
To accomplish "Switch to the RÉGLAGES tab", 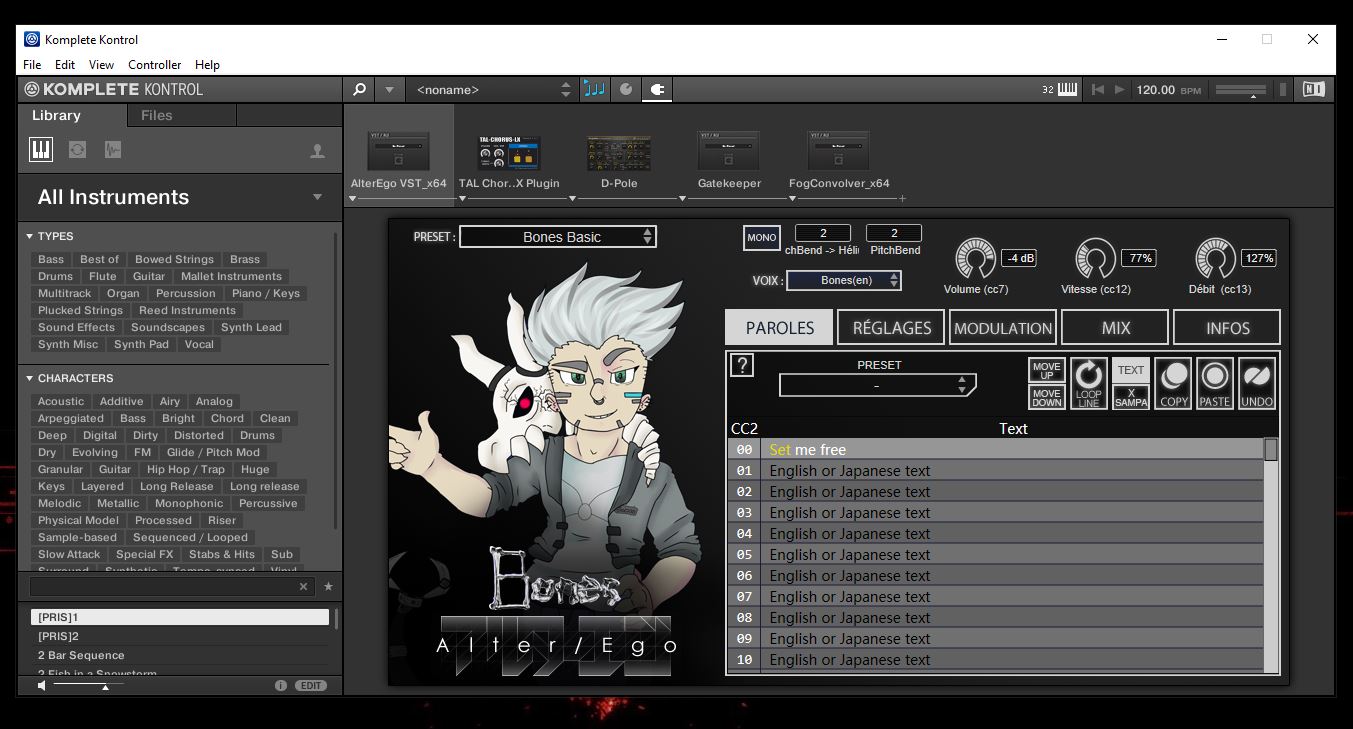I will (891, 328).
